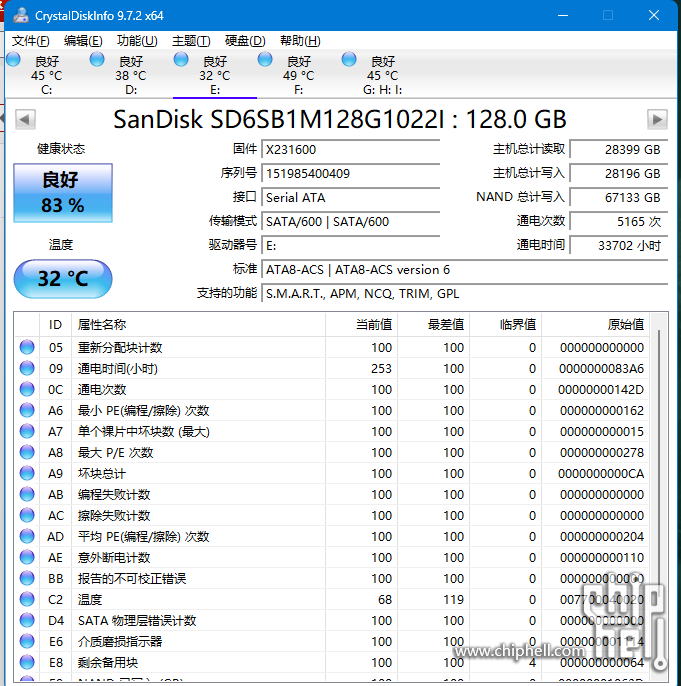The width and height of the screenshot is (681, 686).
Task: Click the blue status orb above drive D:
Action: pyautogui.click(x=97, y=60)
